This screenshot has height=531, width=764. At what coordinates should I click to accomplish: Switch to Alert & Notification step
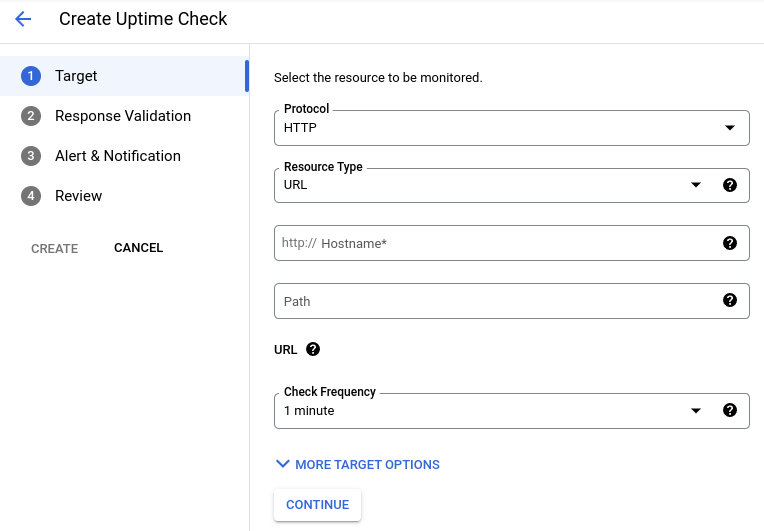(x=118, y=156)
